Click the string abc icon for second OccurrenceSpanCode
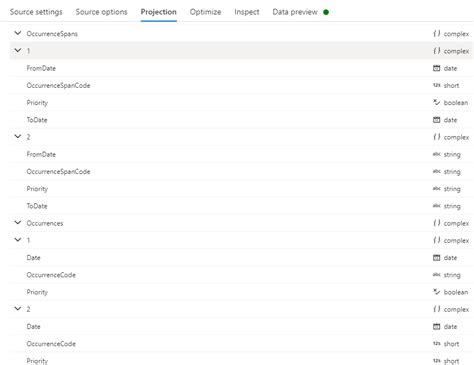The width and height of the screenshot is (474, 365). pos(437,171)
